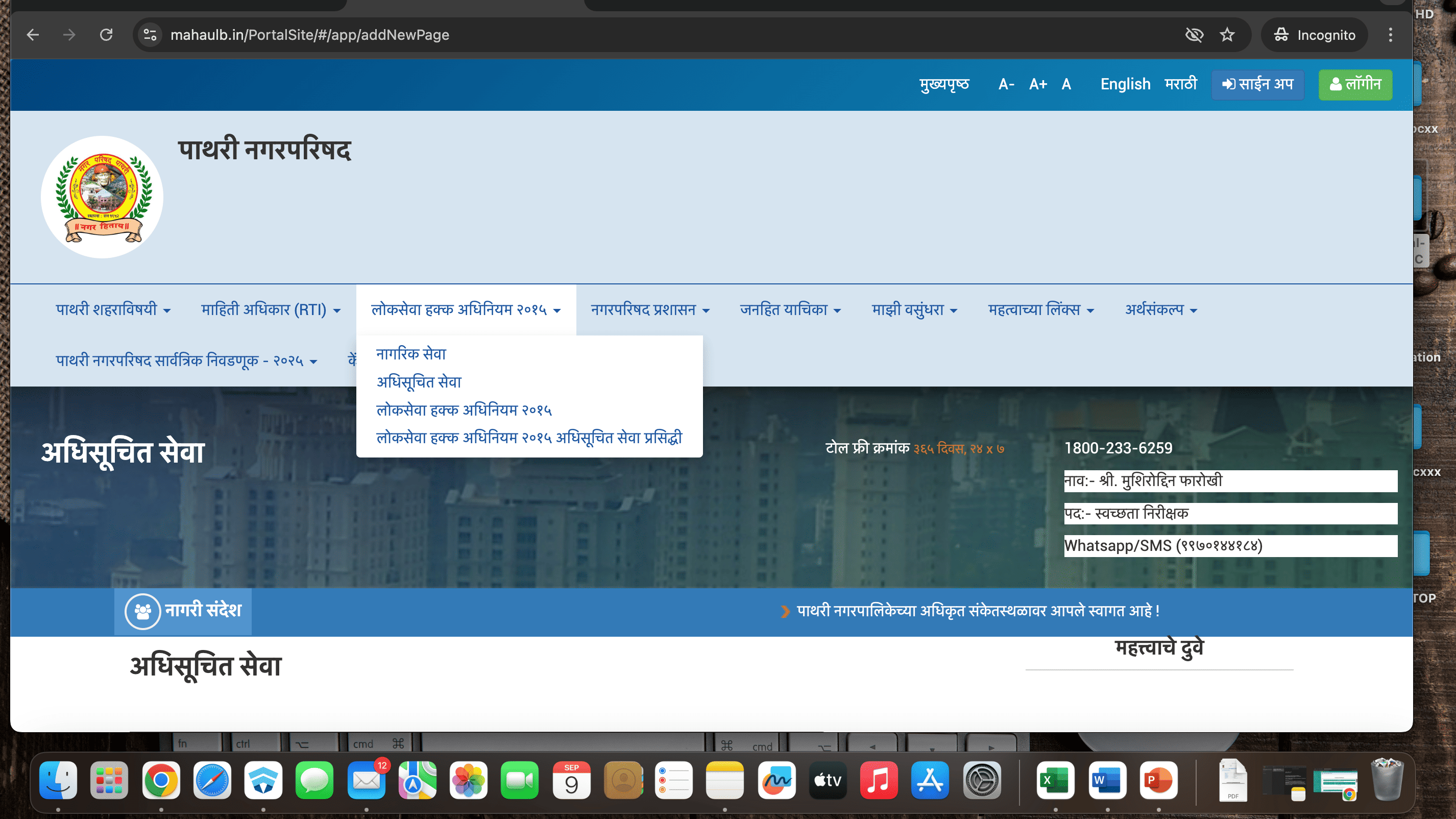Click the tracking protection eye icon
This screenshot has height=819, width=1456.
coord(1194,35)
